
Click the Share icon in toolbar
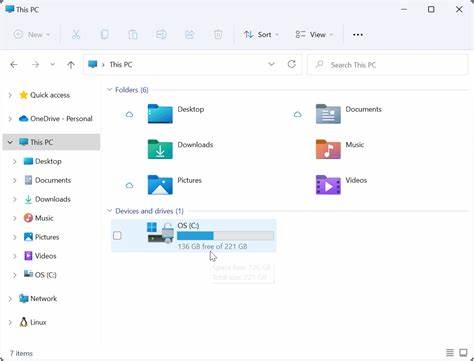[x=189, y=34]
